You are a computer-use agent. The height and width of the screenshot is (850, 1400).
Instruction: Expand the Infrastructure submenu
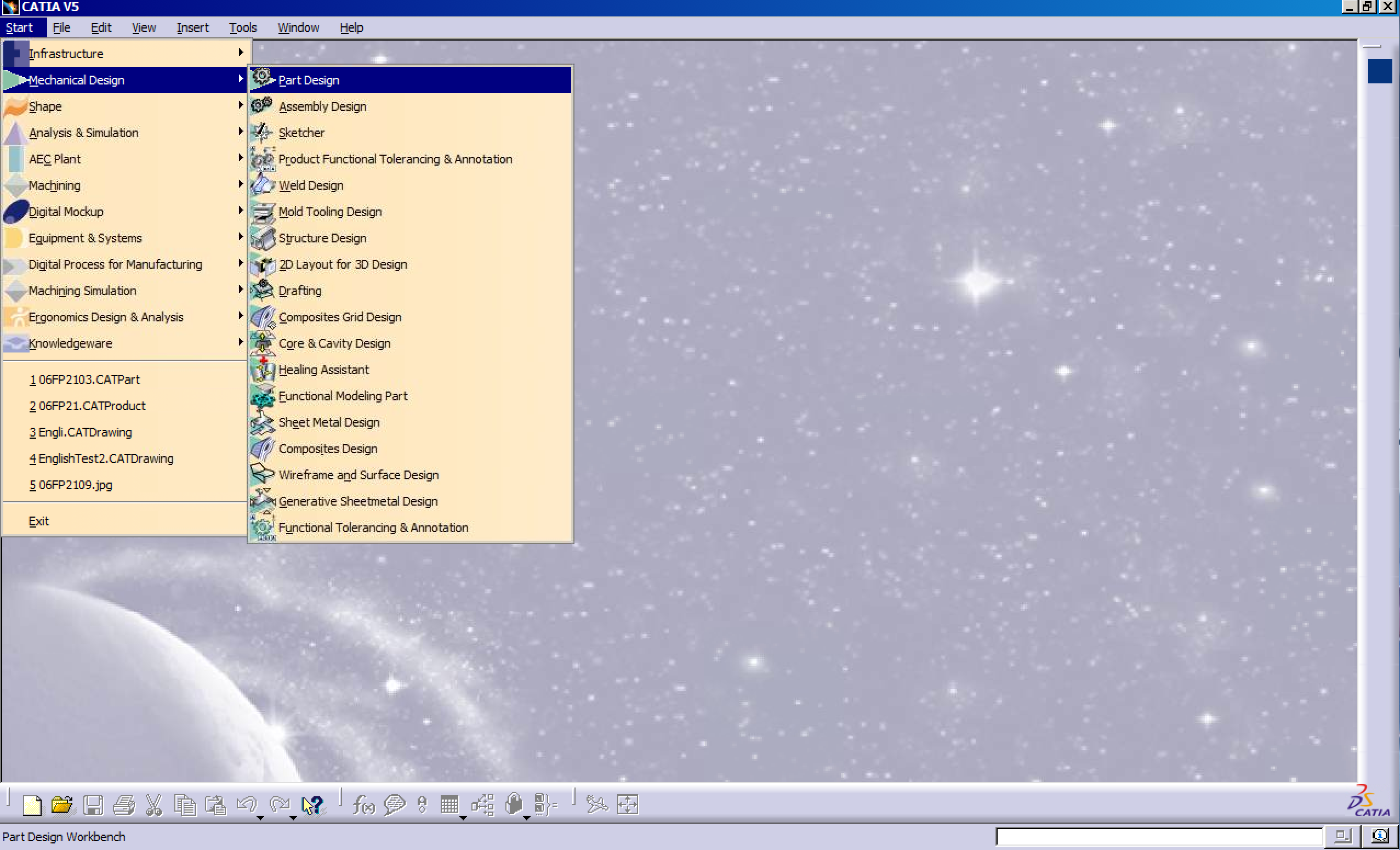(x=124, y=53)
